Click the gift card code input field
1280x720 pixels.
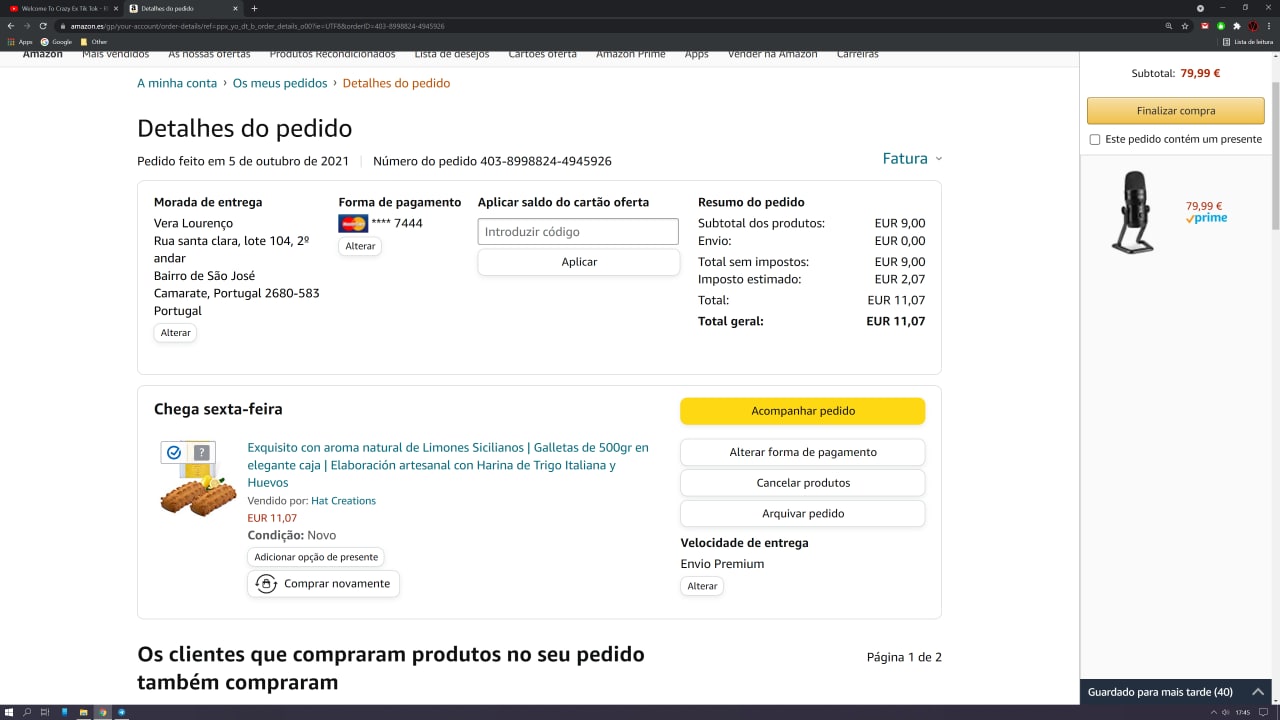[578, 232]
